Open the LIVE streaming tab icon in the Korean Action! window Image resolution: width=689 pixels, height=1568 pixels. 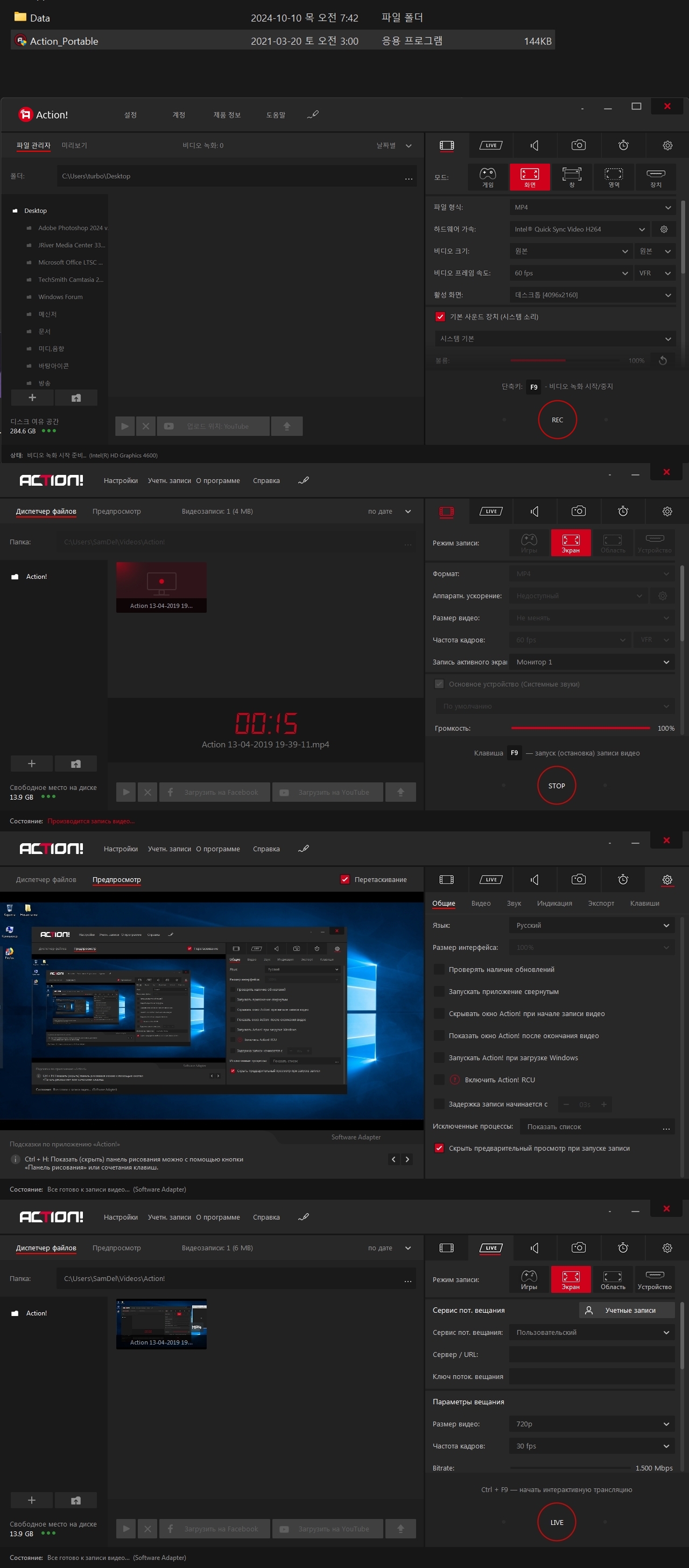click(490, 145)
